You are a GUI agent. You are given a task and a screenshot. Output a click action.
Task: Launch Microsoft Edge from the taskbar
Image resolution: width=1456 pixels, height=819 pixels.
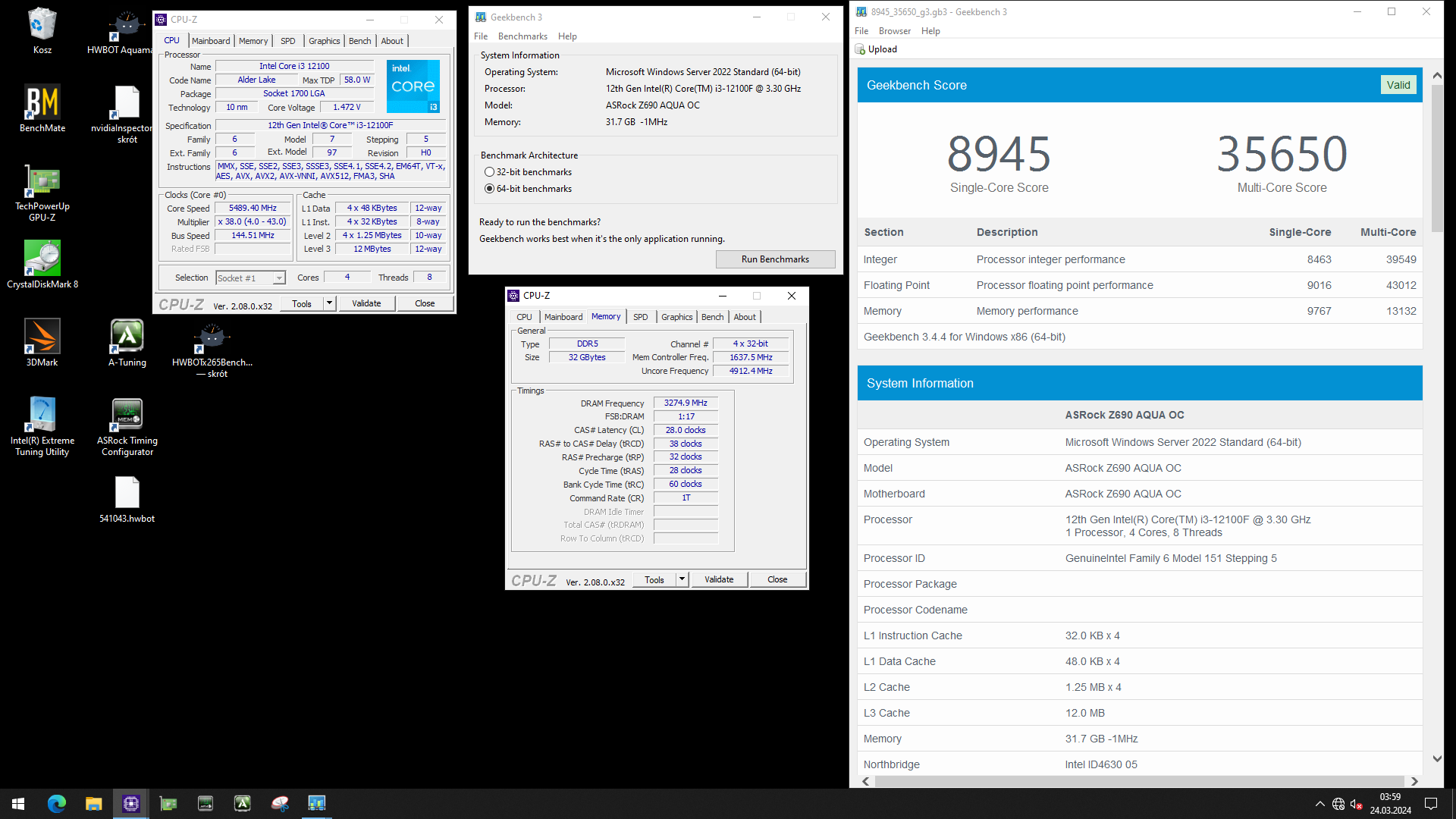pos(56,803)
